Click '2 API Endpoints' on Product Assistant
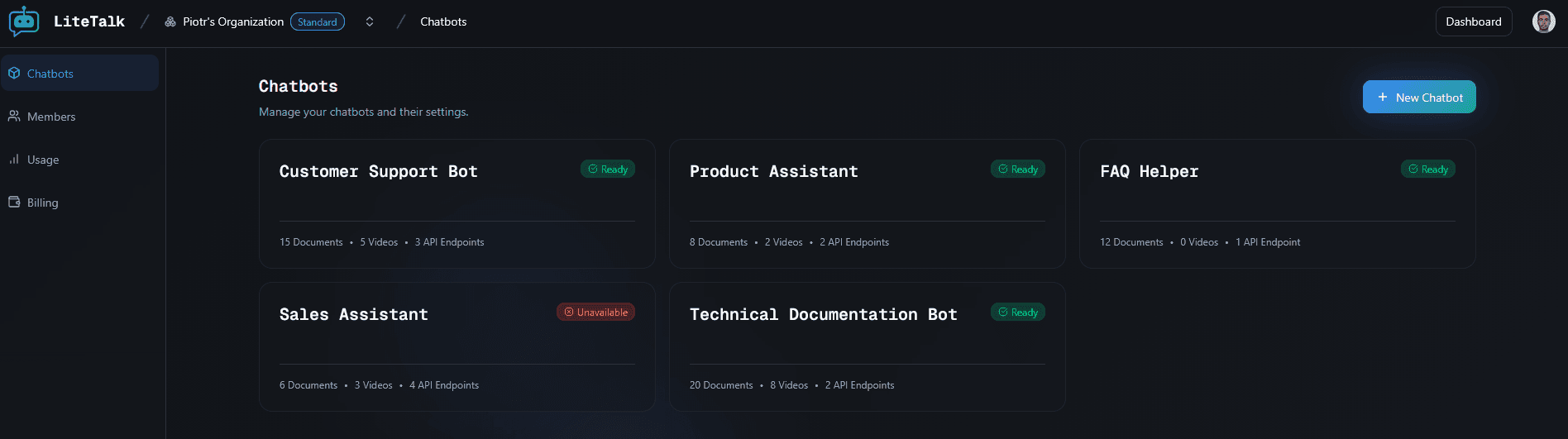This screenshot has width=1568, height=439. [854, 242]
